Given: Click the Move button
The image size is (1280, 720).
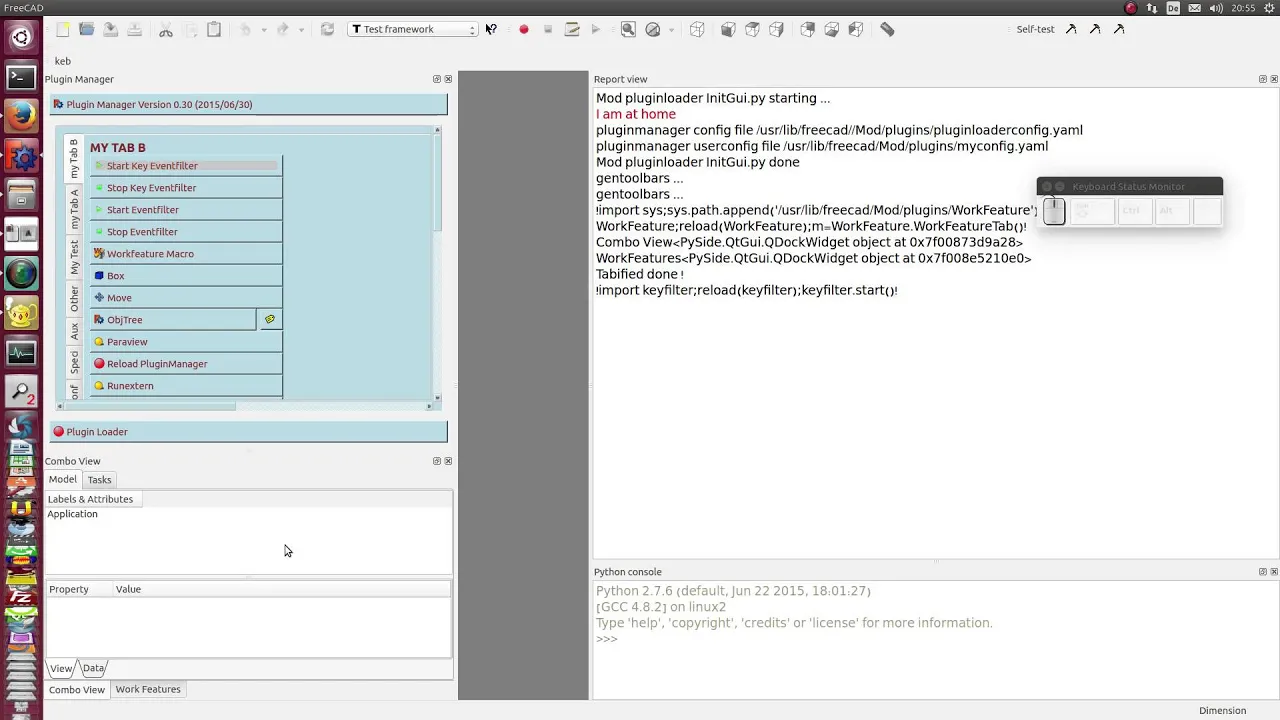Looking at the screenshot, I should [186, 298].
